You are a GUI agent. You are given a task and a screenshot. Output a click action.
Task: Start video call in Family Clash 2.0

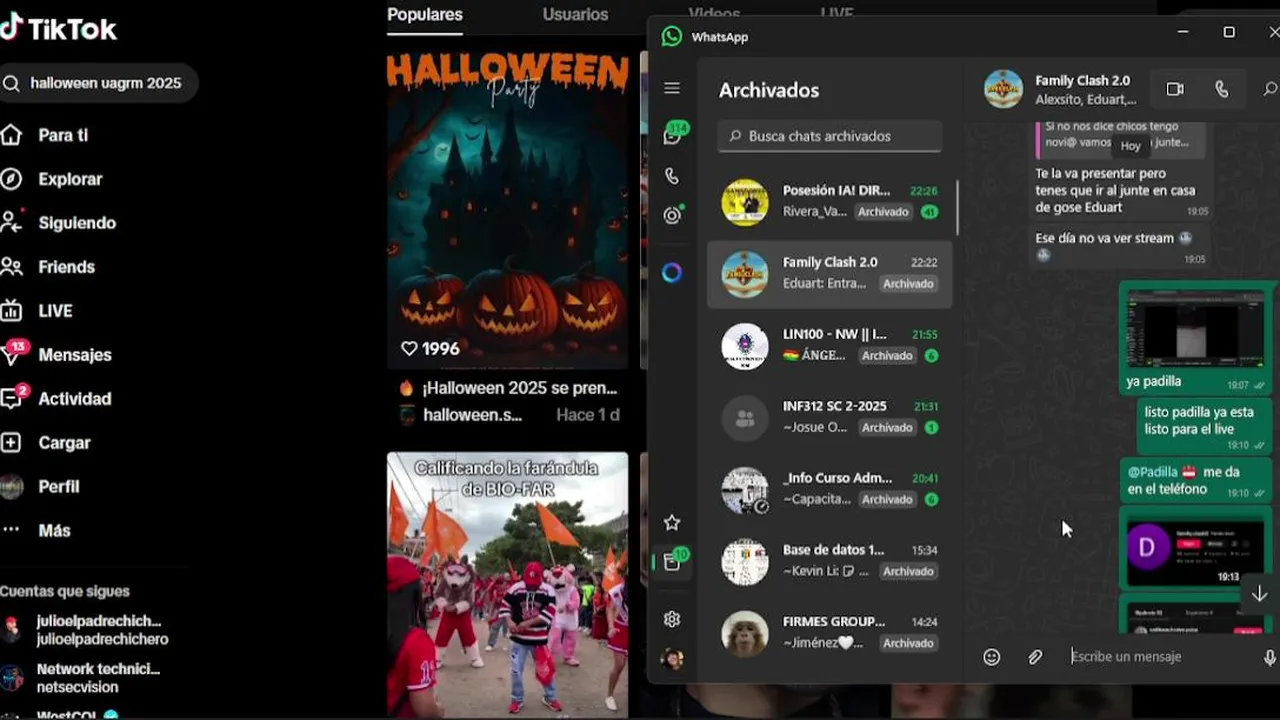pyautogui.click(x=1175, y=89)
